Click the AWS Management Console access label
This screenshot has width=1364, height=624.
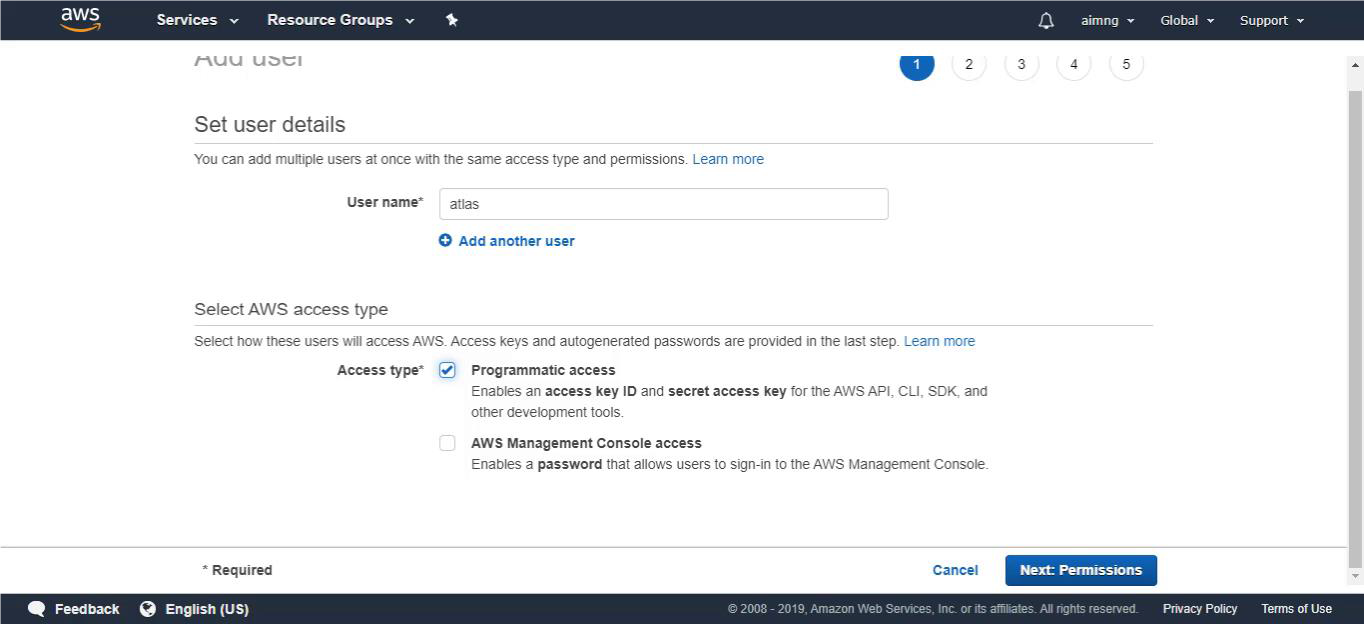click(x=586, y=443)
